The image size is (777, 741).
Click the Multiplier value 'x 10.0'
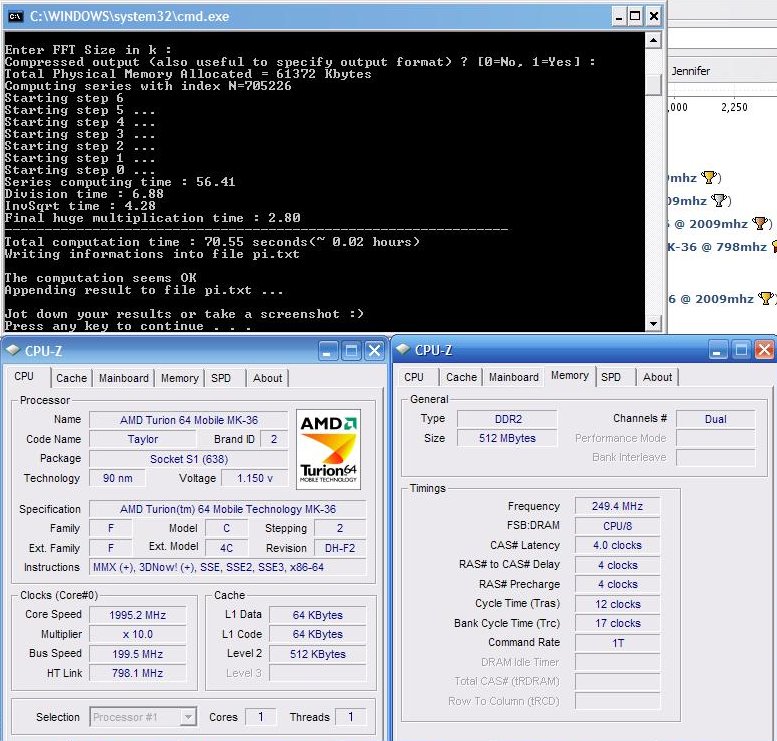pyautogui.click(x=138, y=634)
